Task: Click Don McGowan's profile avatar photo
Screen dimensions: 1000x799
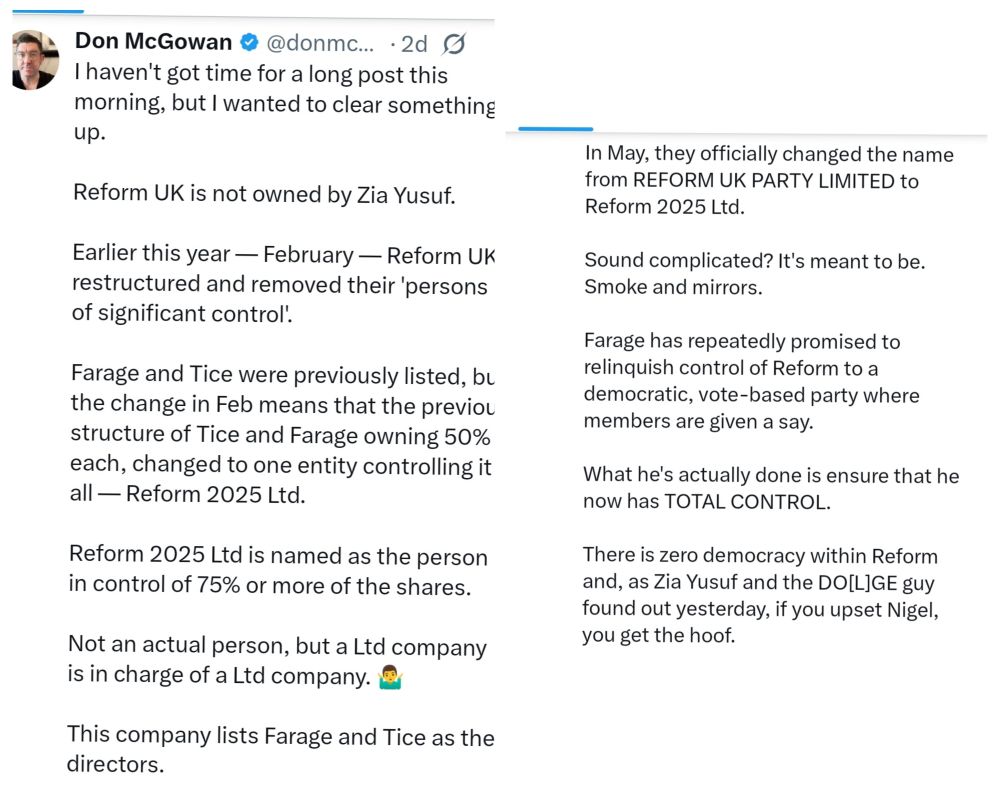Action: (x=35, y=60)
